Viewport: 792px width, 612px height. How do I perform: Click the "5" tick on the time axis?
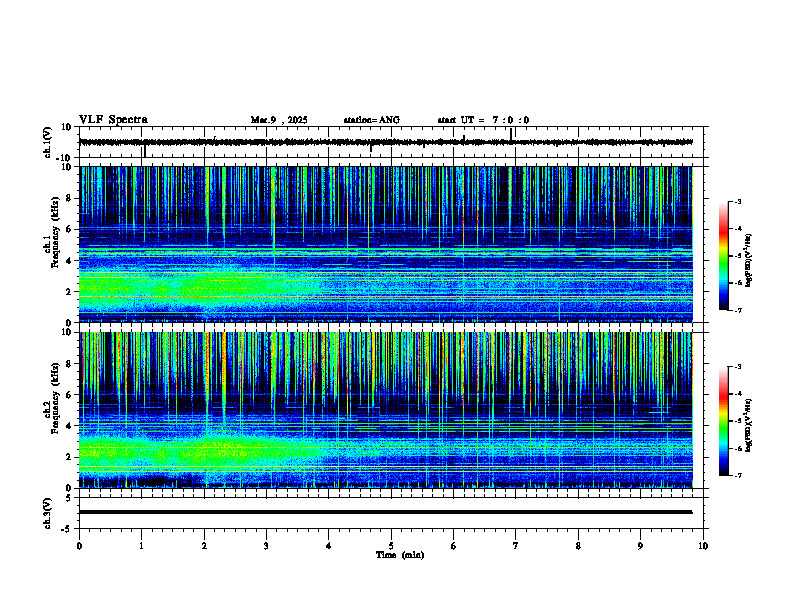391,546
